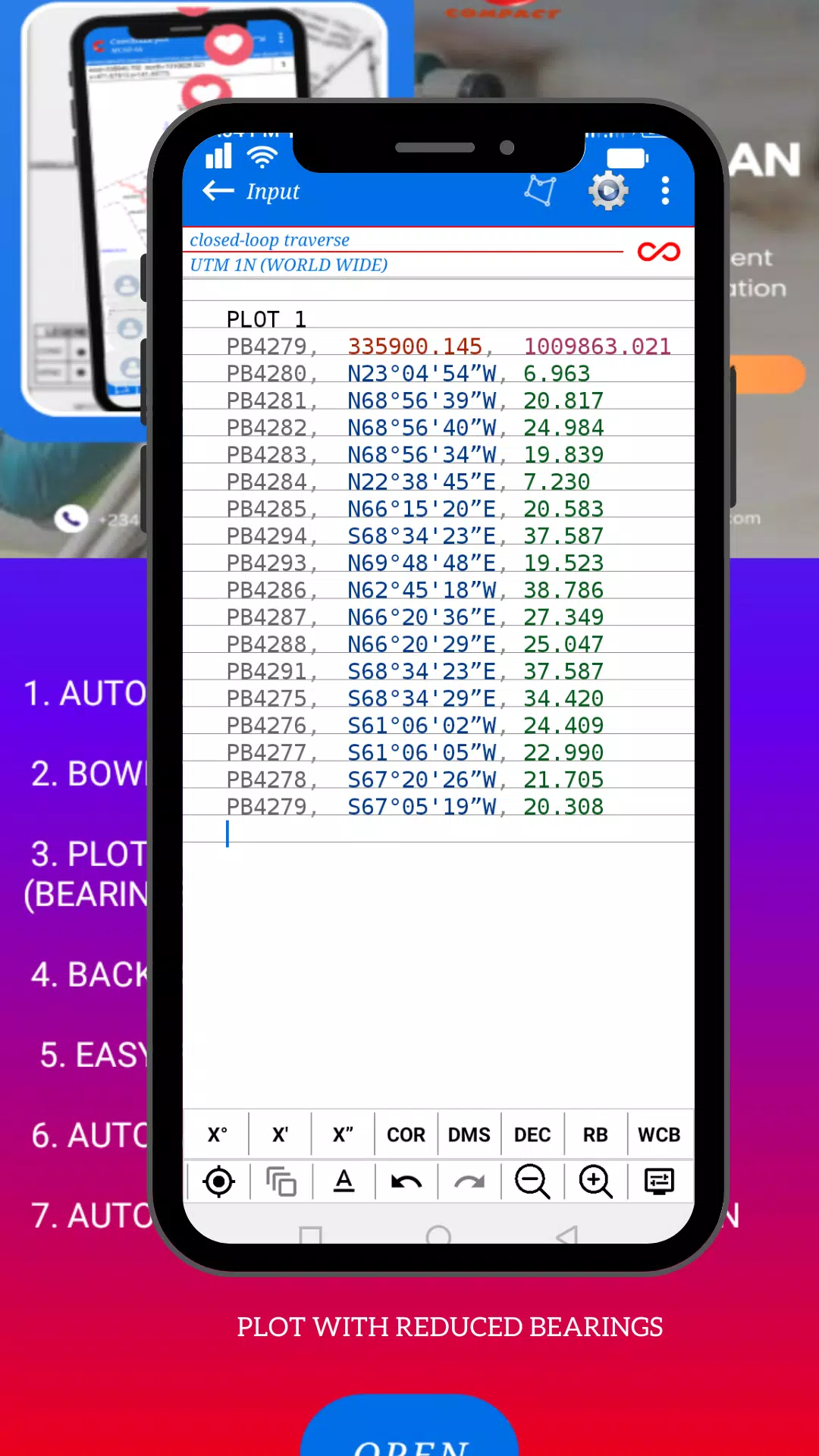Tap the redo arrow icon
The height and width of the screenshot is (1456, 819).
point(469,1181)
